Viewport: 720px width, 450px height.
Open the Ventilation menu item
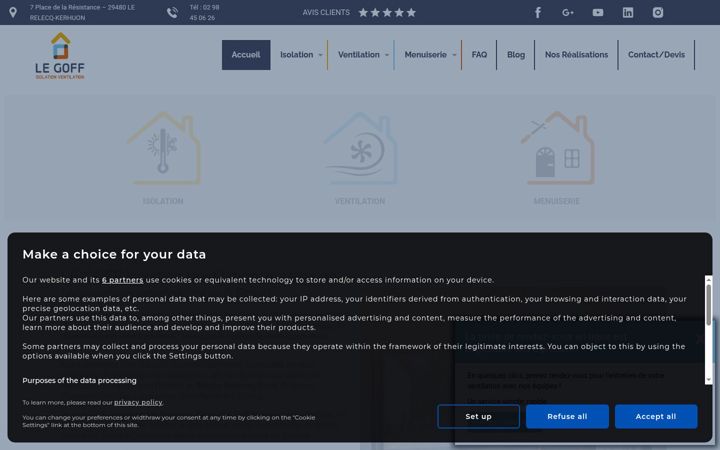pos(359,55)
